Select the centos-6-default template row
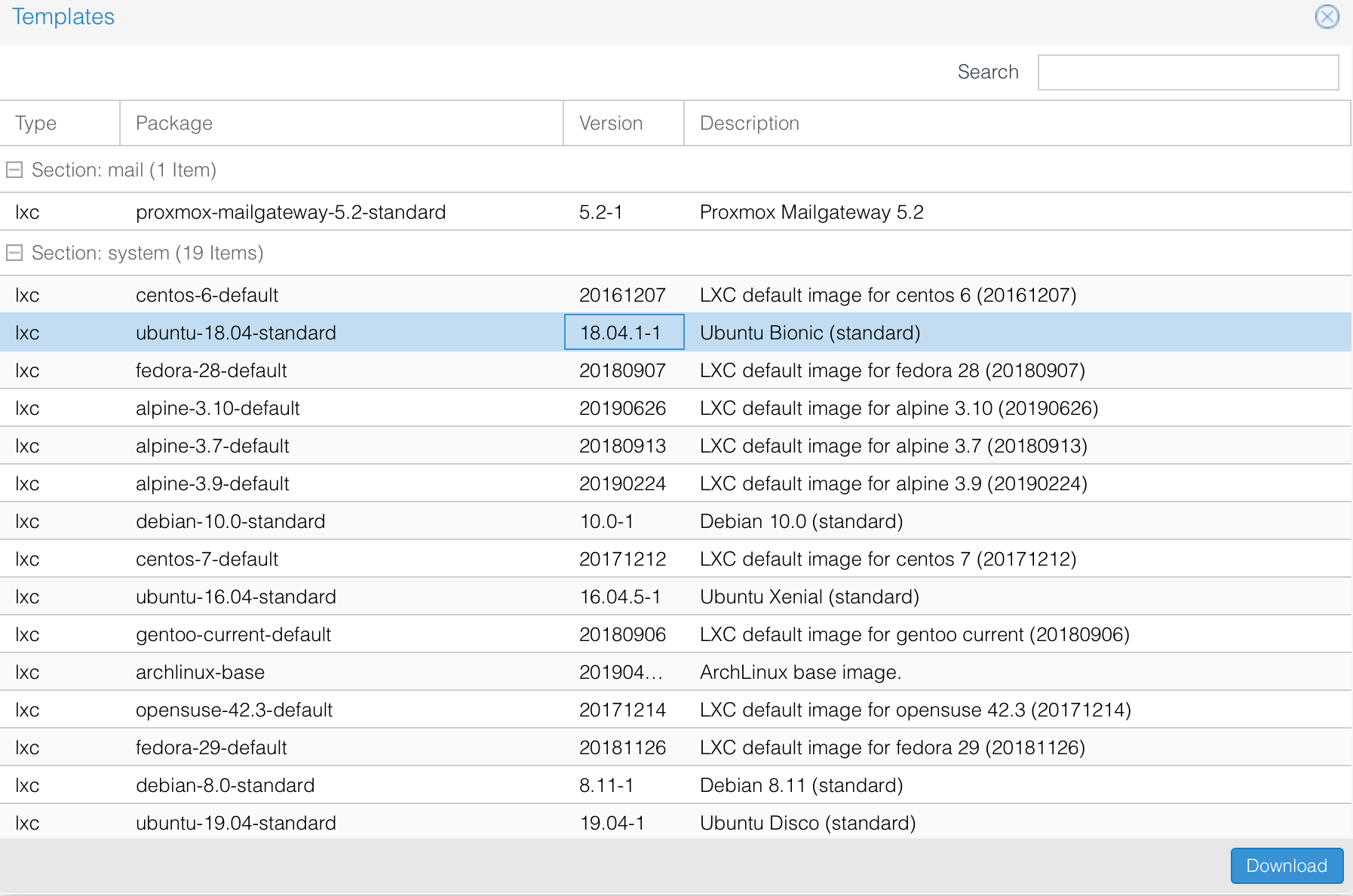Image resolution: width=1353 pixels, height=896 pixels. tap(207, 295)
